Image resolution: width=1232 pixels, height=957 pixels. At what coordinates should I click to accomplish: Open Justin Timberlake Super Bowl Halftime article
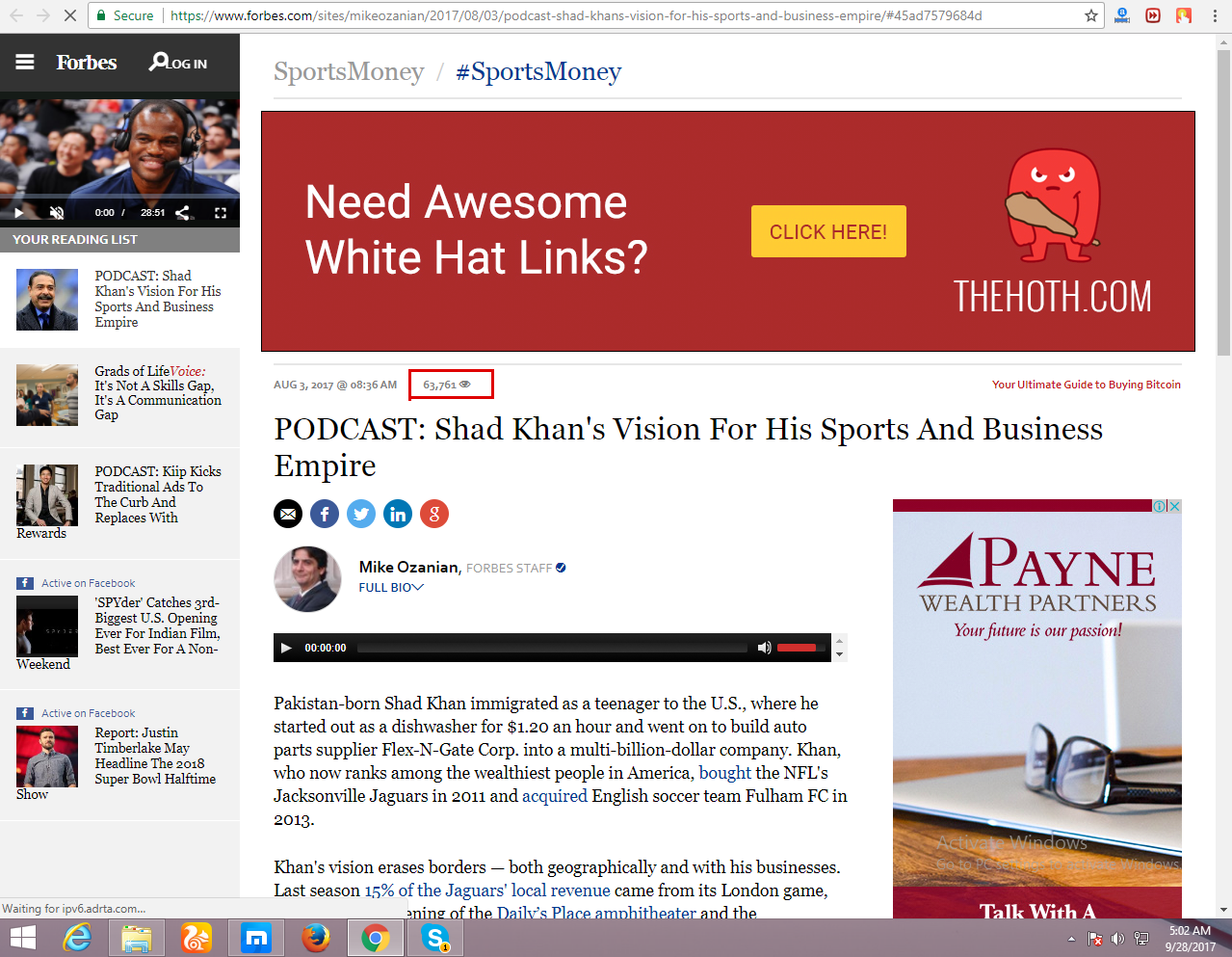[155, 756]
